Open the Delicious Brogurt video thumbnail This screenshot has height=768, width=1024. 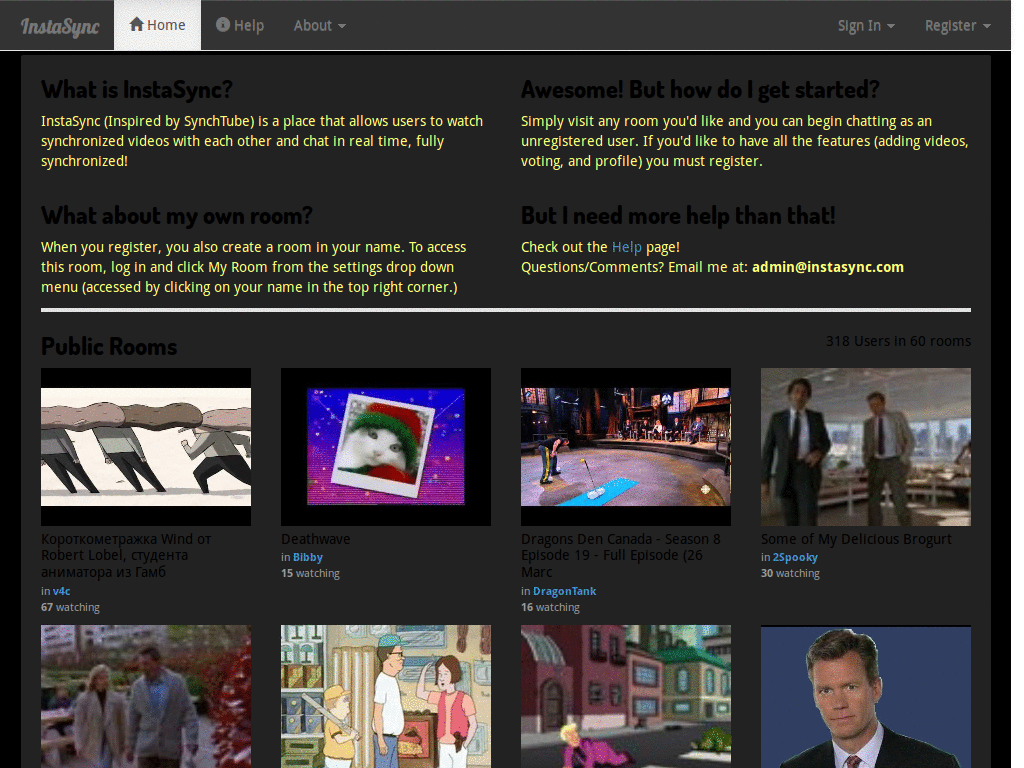[x=866, y=446]
